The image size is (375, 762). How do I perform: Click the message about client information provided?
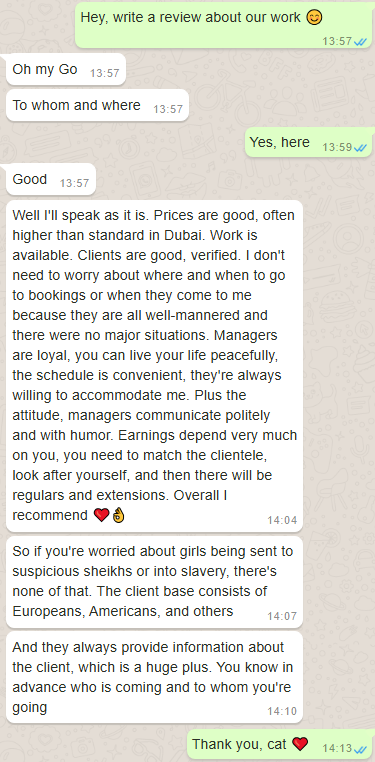(x=154, y=677)
